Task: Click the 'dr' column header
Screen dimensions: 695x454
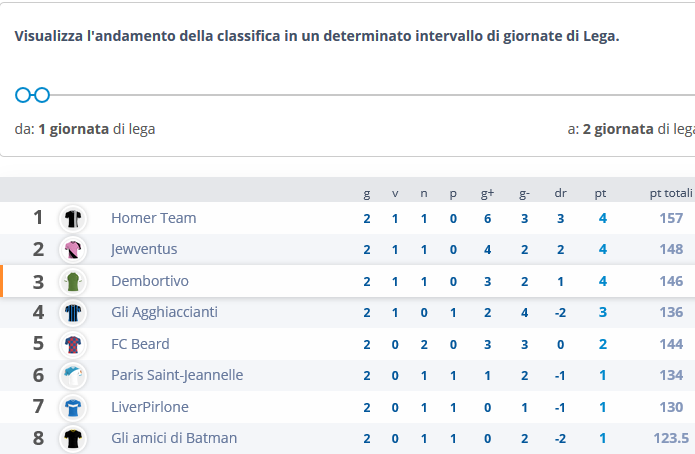Action: (560, 193)
